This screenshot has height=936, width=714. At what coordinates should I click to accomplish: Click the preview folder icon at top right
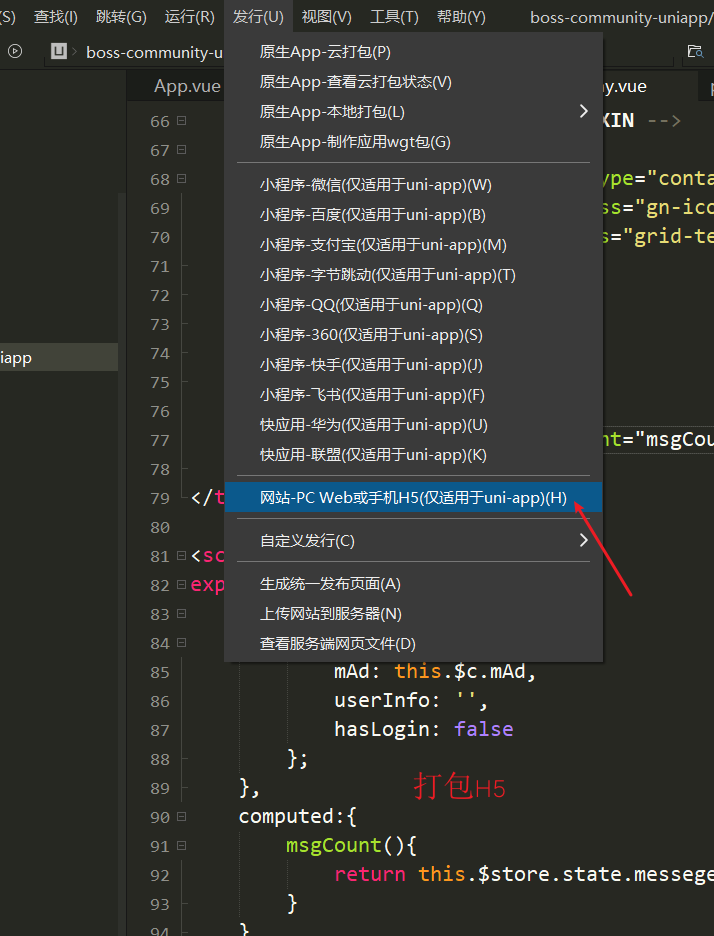coord(695,51)
